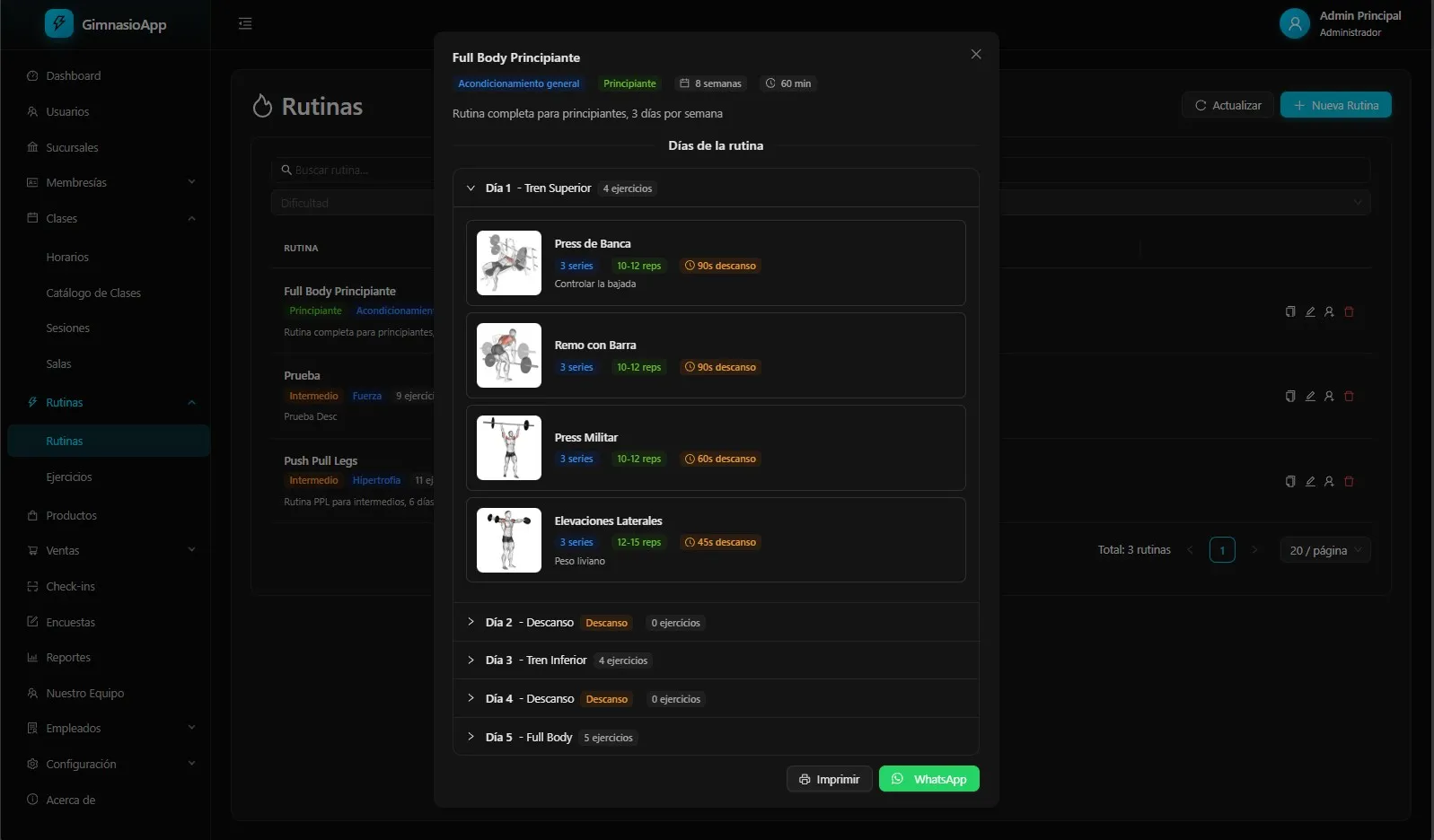
Task: Delete the Full Body Principiante routine
Action: pyautogui.click(x=1349, y=312)
